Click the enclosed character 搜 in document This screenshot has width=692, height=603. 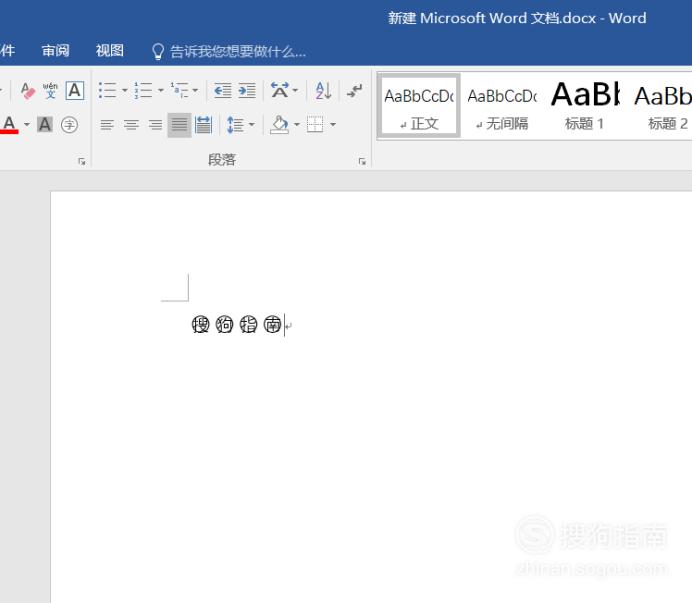point(200,324)
